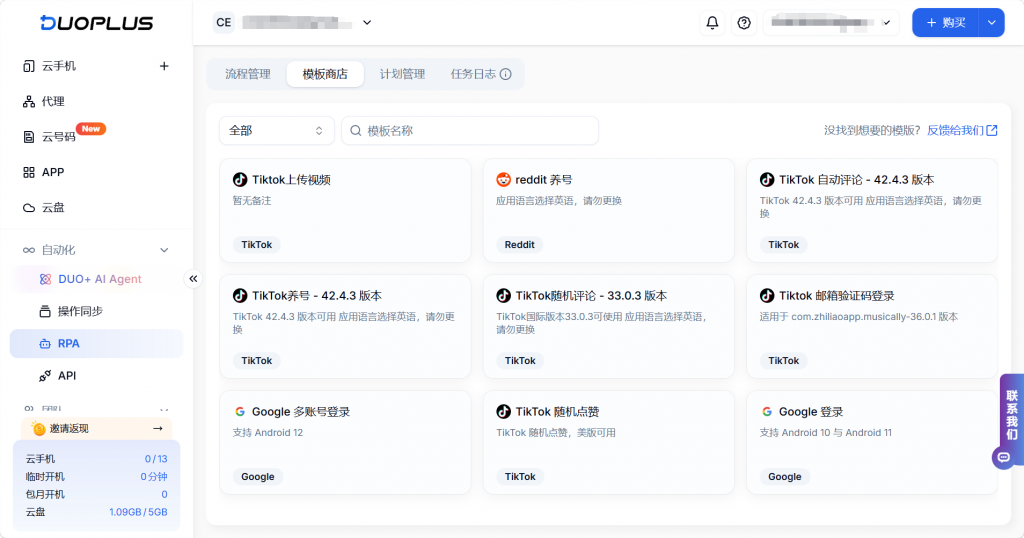Click the search magnifier icon
This screenshot has height=538, width=1024.
click(356, 131)
